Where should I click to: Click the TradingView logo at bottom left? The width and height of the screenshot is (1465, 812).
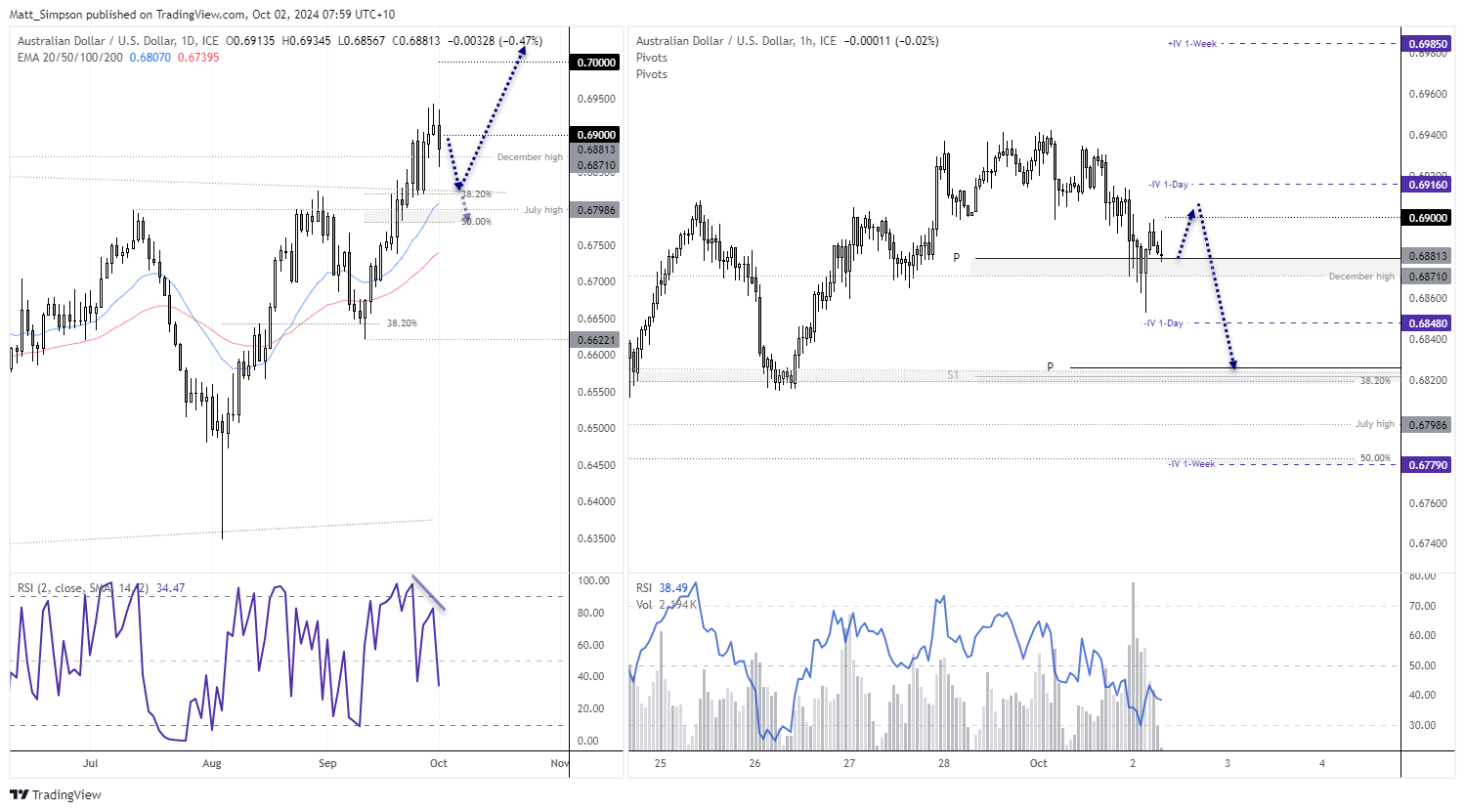pos(56,794)
